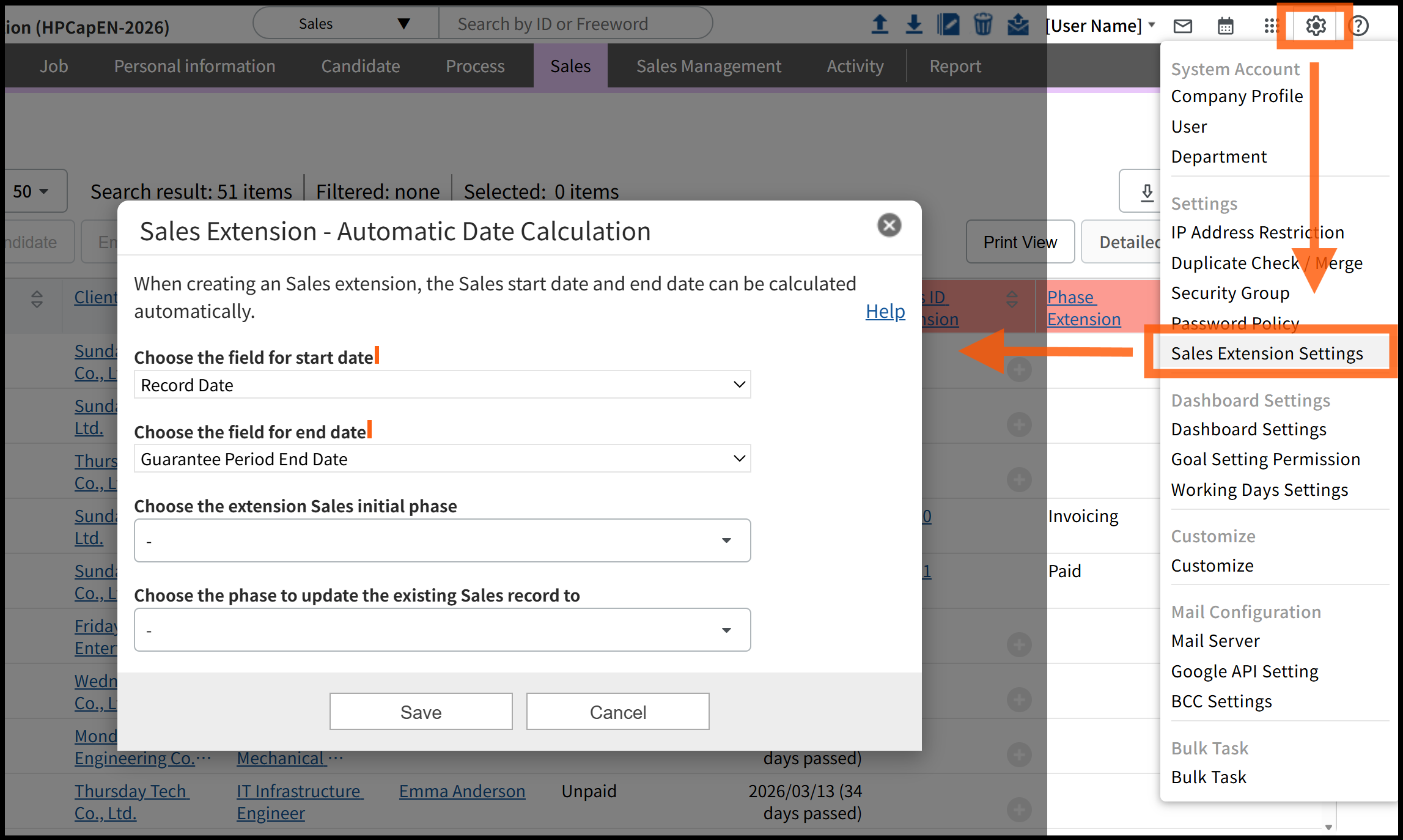The height and width of the screenshot is (840, 1403).
Task: Click the Save button
Action: click(421, 712)
